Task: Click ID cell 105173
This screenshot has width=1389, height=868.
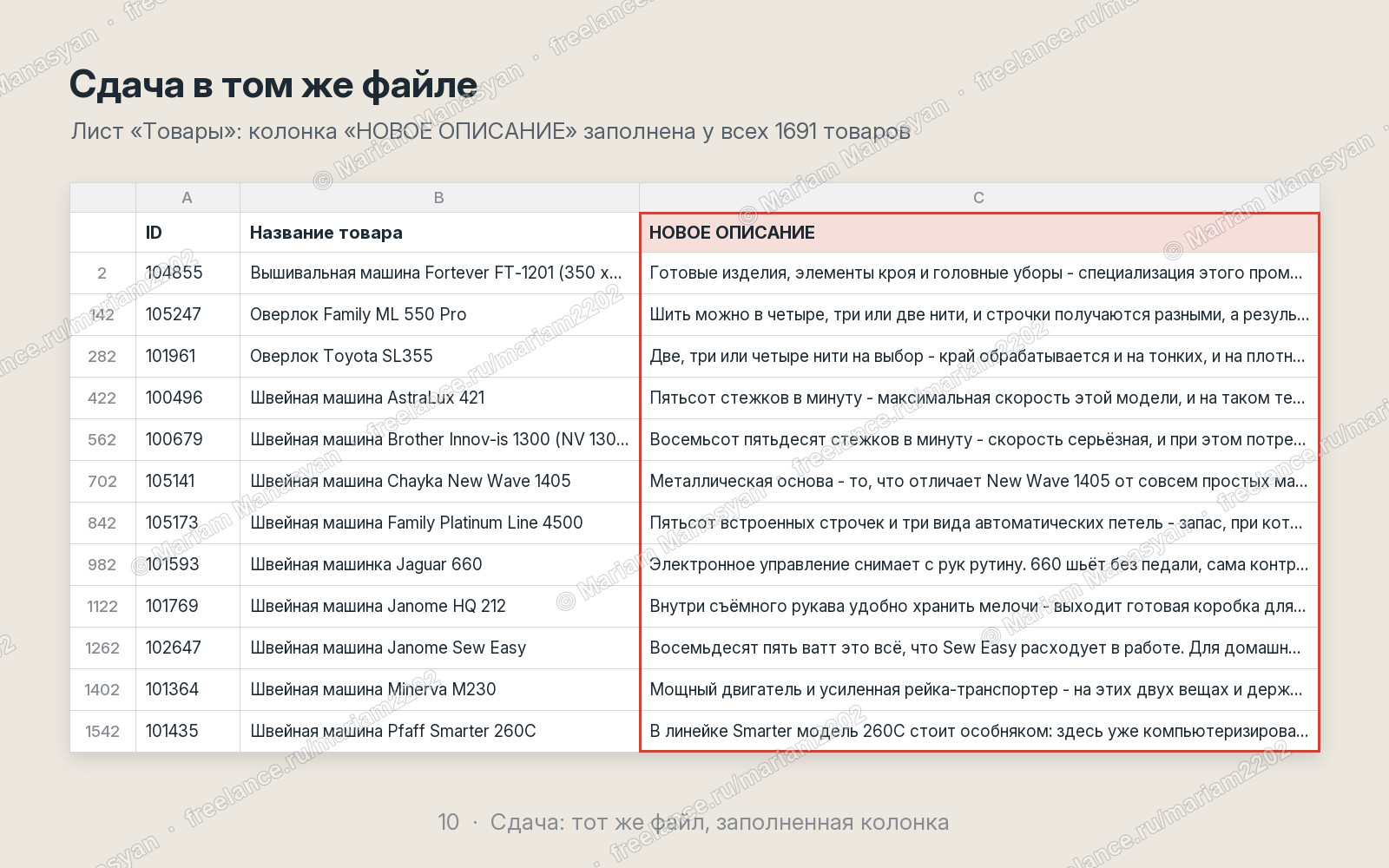Action: point(188,523)
